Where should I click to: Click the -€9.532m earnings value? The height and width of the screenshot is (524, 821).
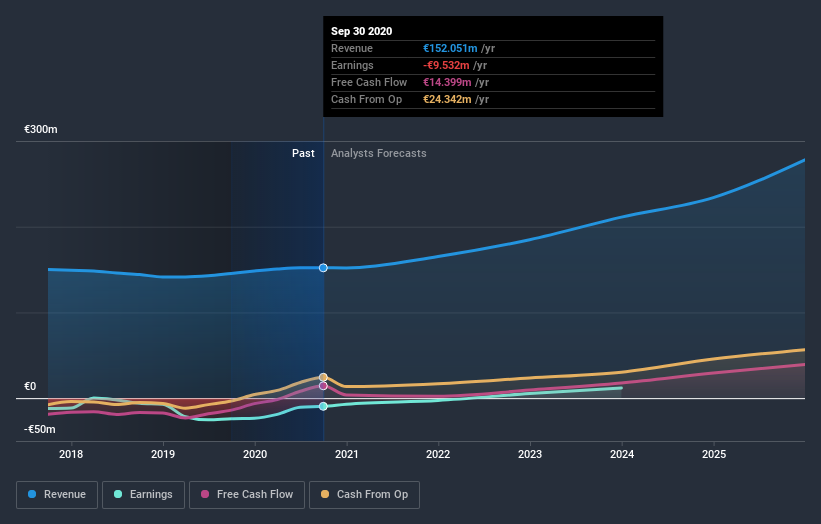(446, 65)
